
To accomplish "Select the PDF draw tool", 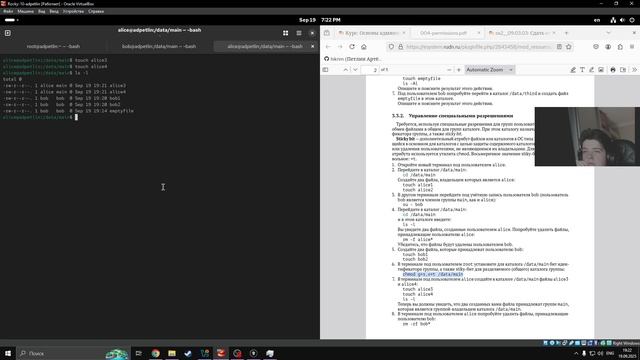I will (x=591, y=70).
